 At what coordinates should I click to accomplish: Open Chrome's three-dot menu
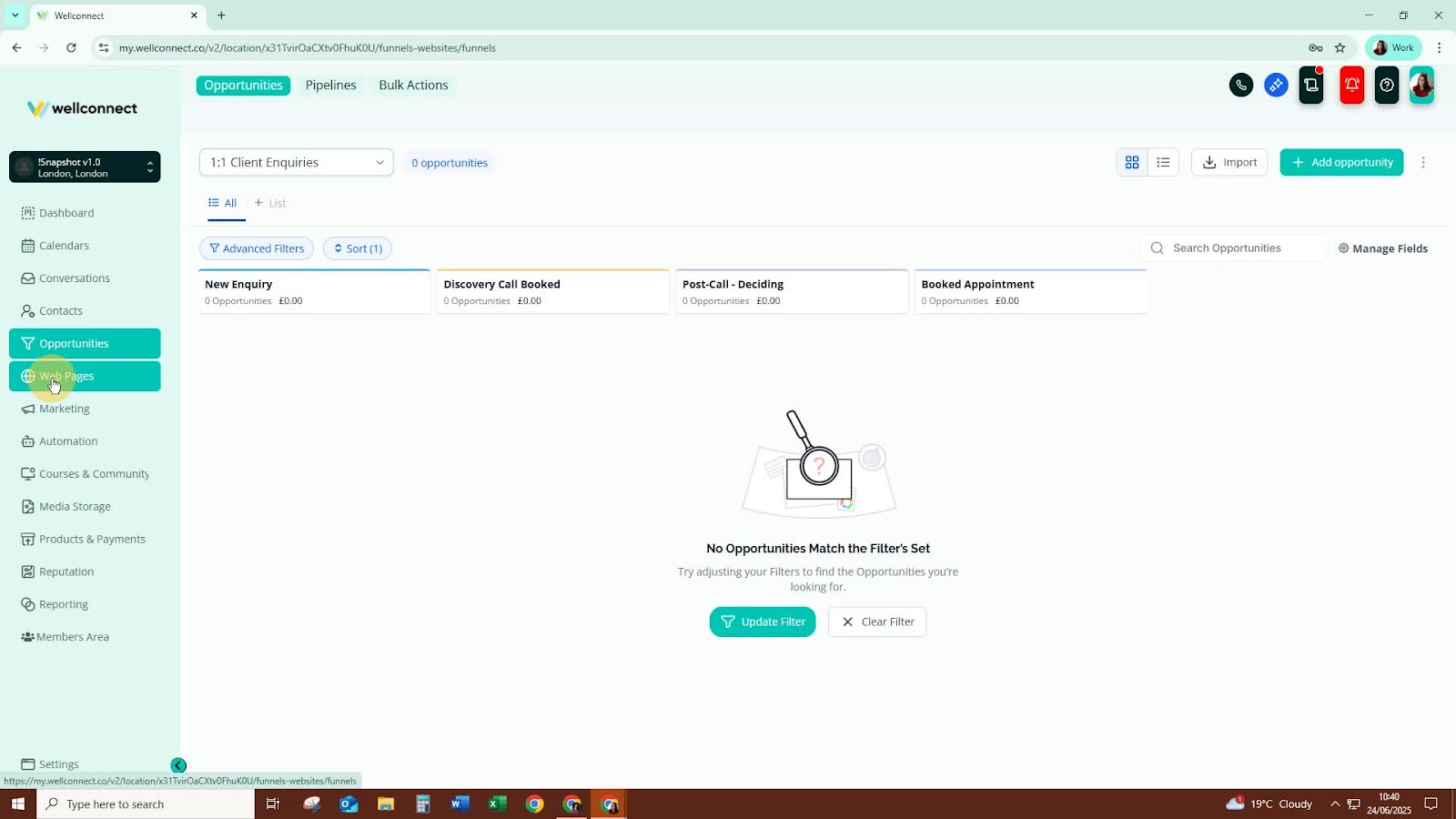pyautogui.click(x=1439, y=48)
